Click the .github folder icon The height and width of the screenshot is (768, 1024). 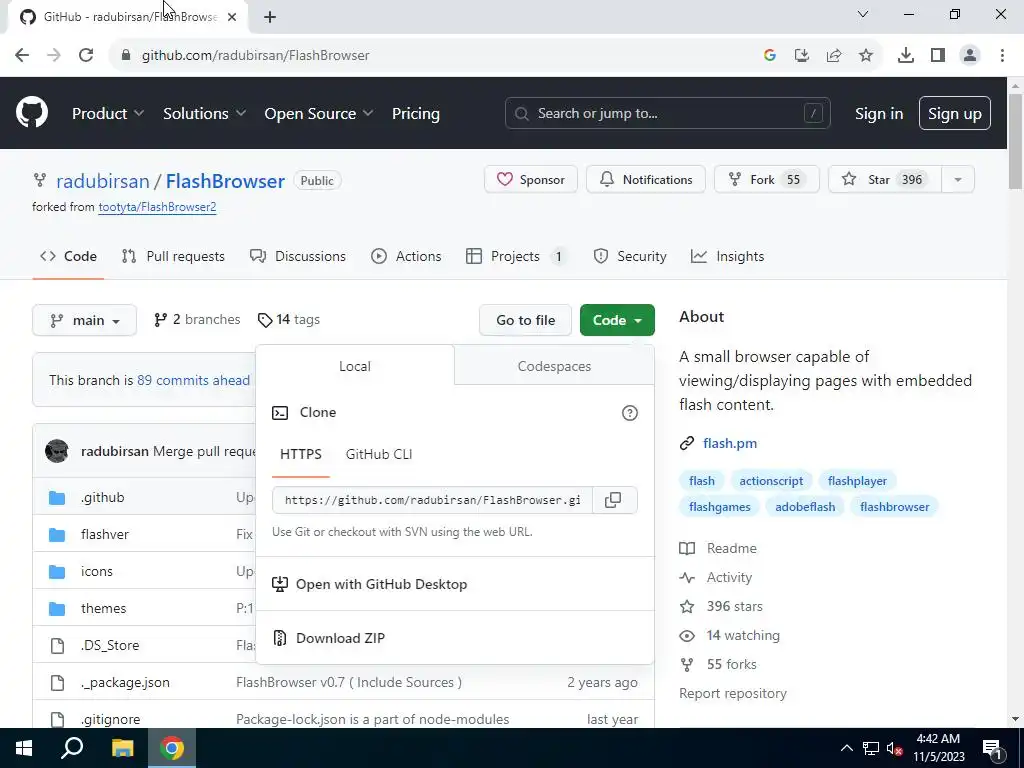[57, 498]
